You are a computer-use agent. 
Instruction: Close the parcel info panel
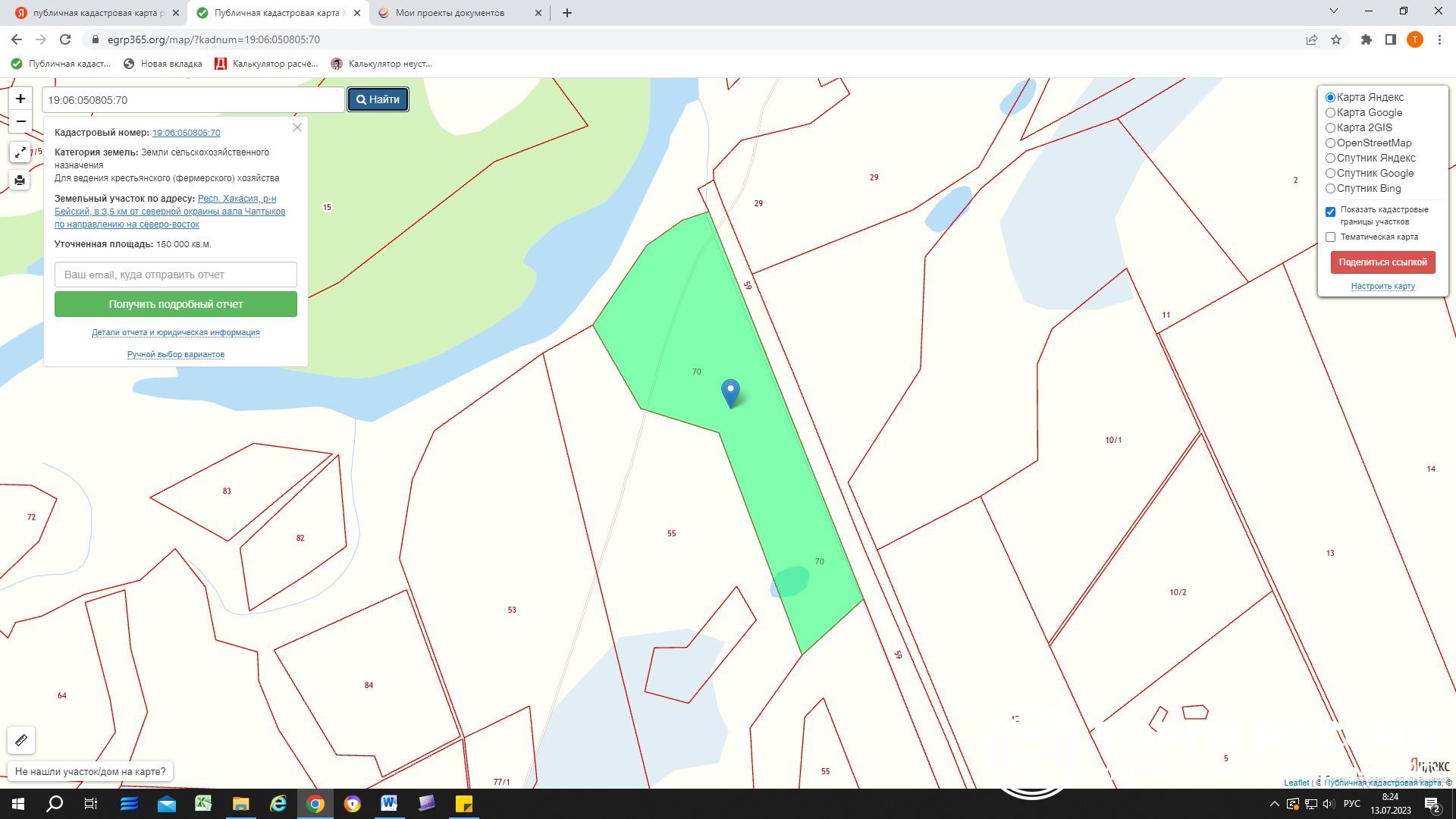pyautogui.click(x=297, y=127)
